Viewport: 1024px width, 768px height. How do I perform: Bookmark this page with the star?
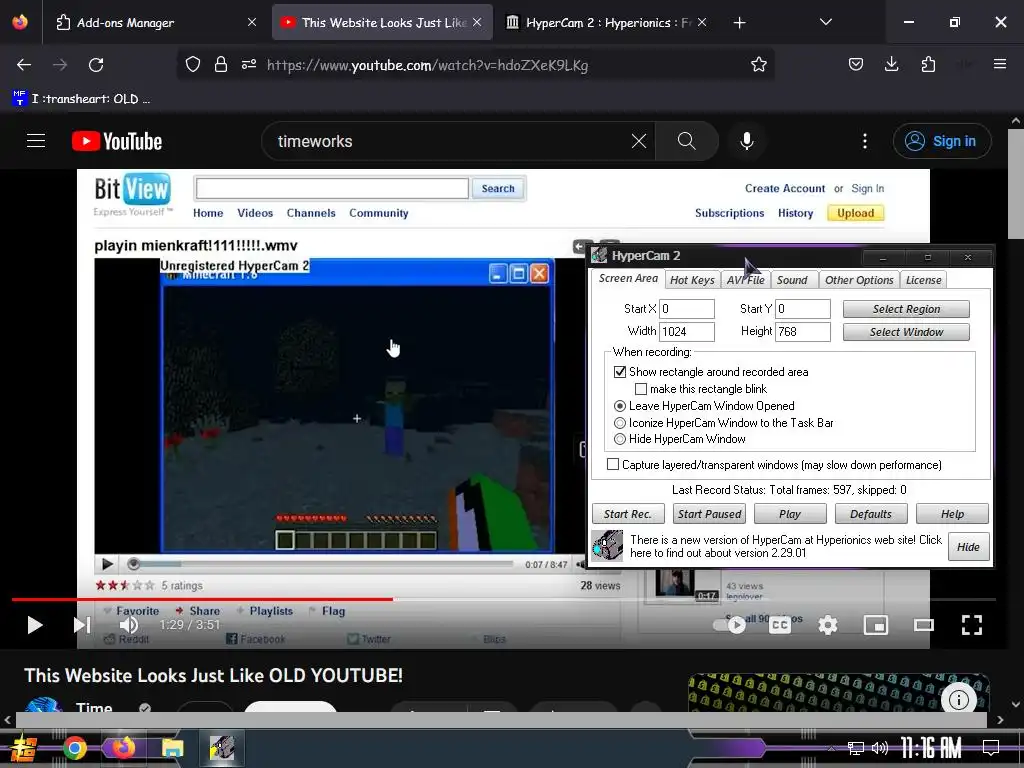(758, 65)
